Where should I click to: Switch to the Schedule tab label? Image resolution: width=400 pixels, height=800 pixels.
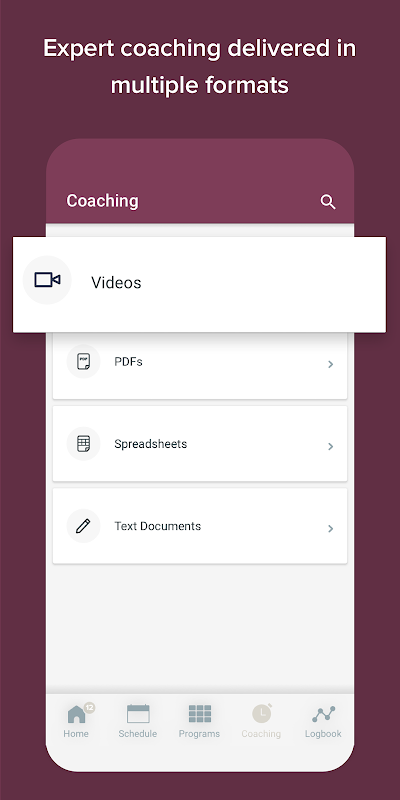pyautogui.click(x=138, y=734)
